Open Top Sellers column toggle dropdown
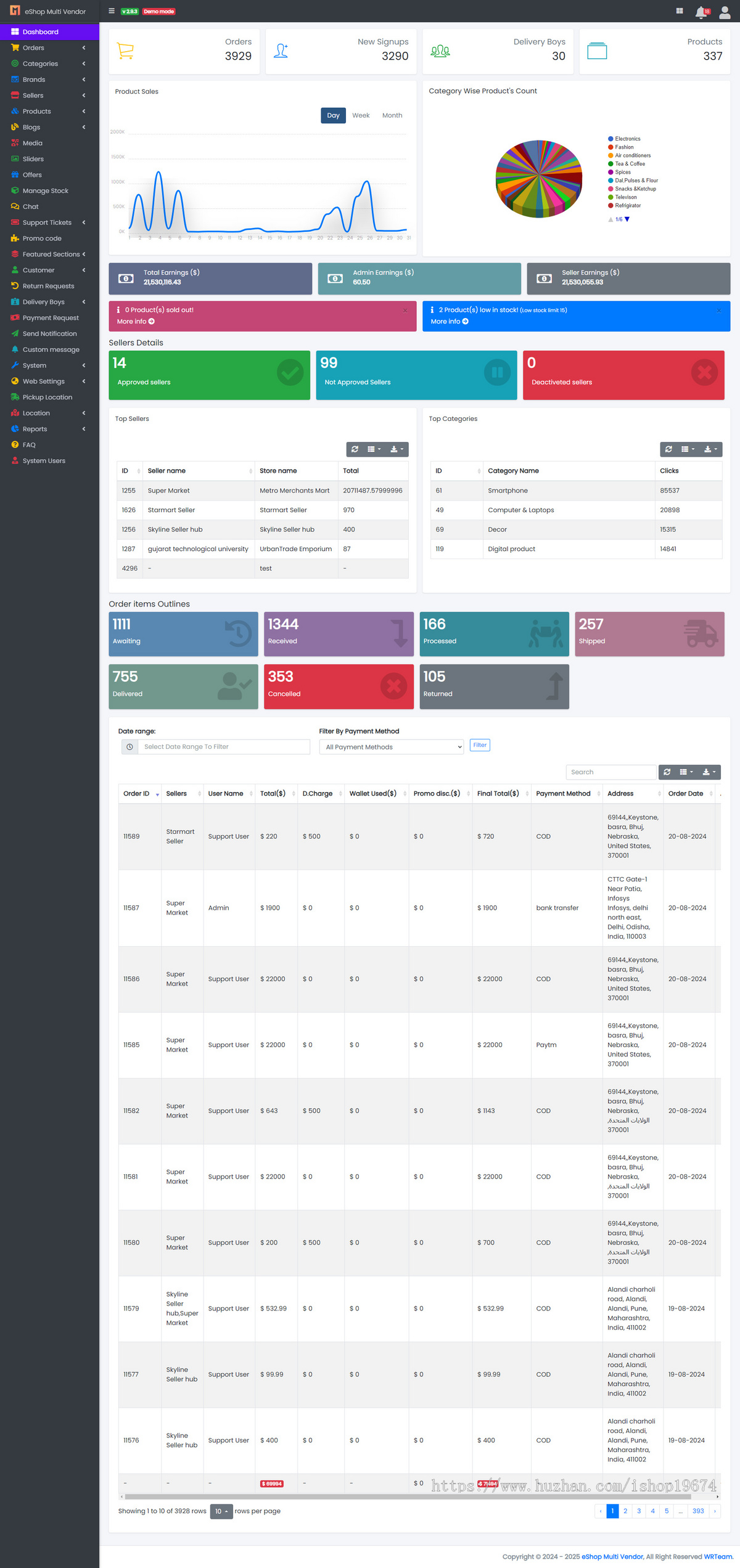 (374, 449)
